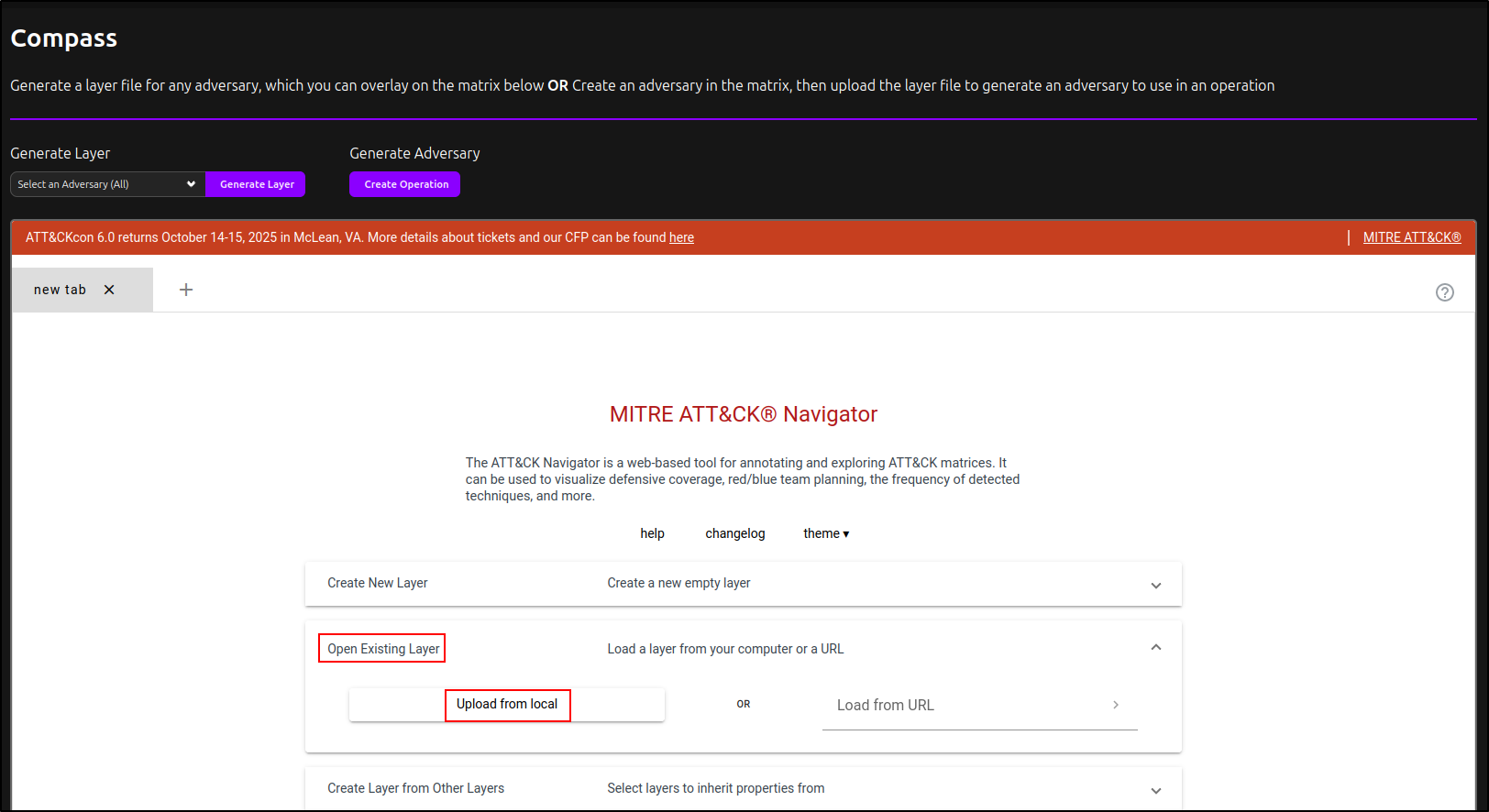Viewport: 1489px width, 812px height.
Task: Expand Create Layer from Other Layers chevron
Action: tap(1155, 790)
